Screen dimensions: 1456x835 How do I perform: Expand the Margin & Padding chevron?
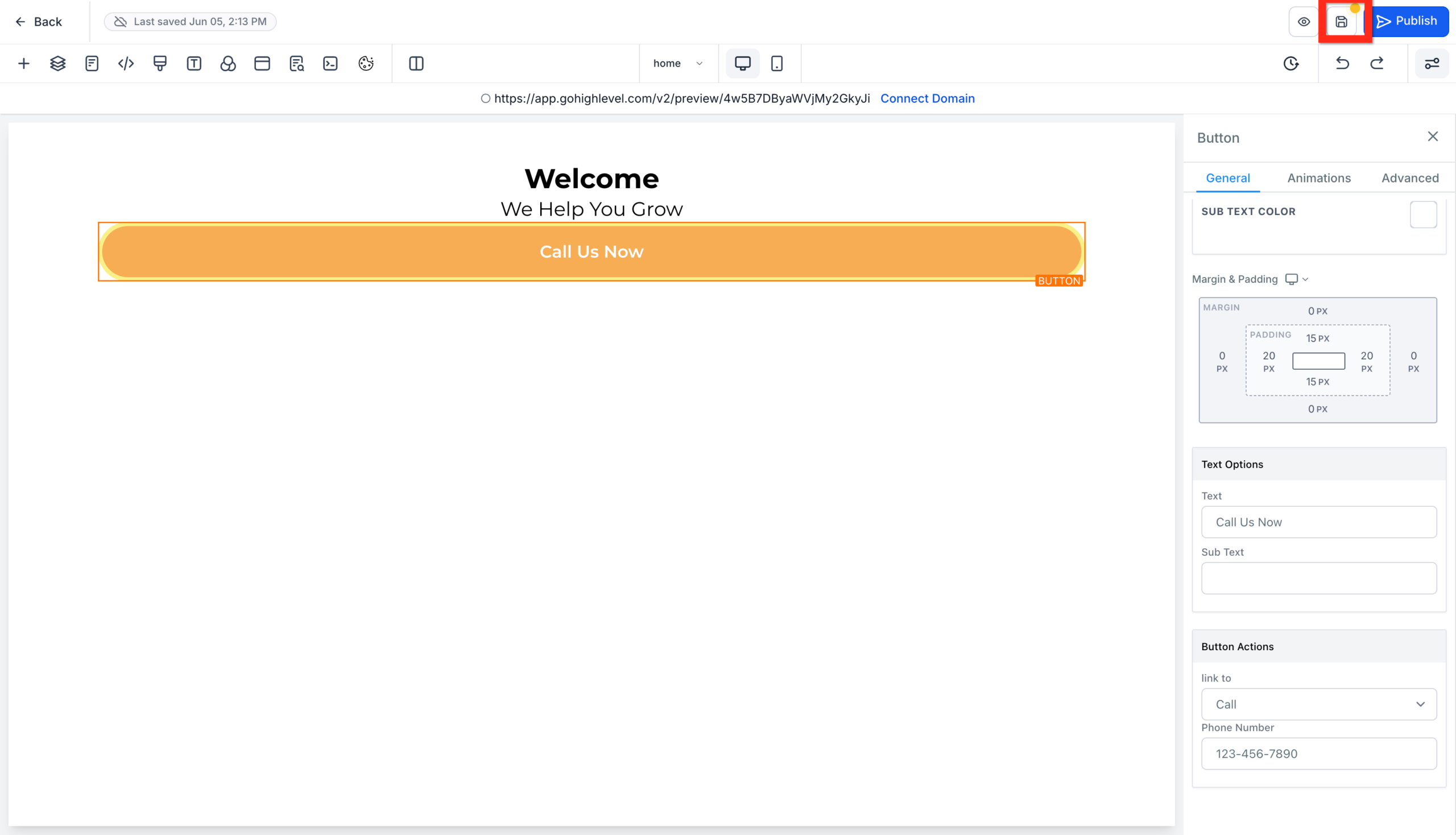click(1306, 279)
